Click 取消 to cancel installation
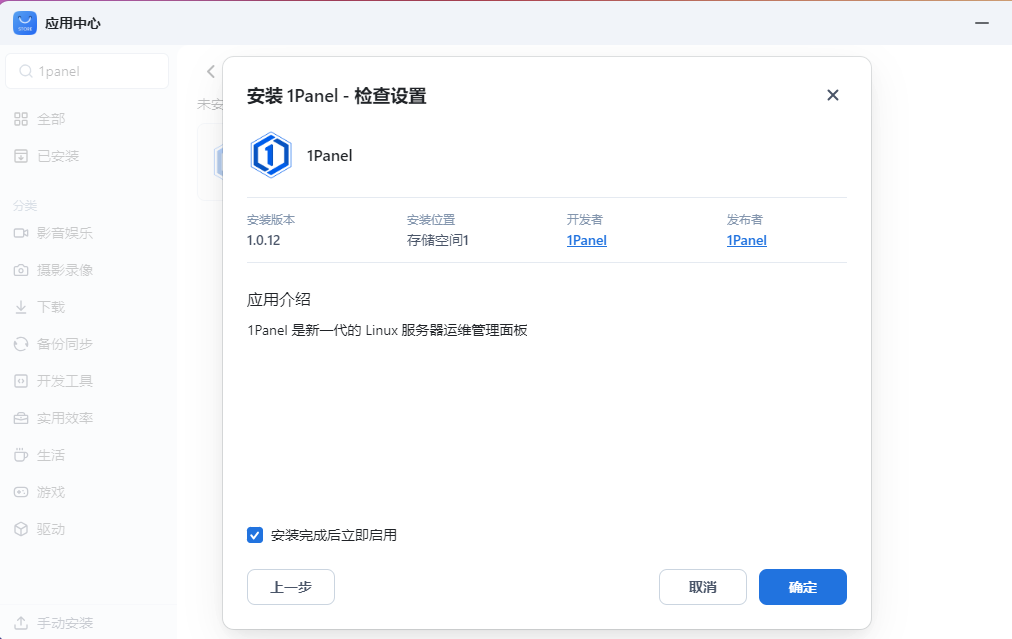This screenshot has height=639, width=1012. [x=702, y=587]
